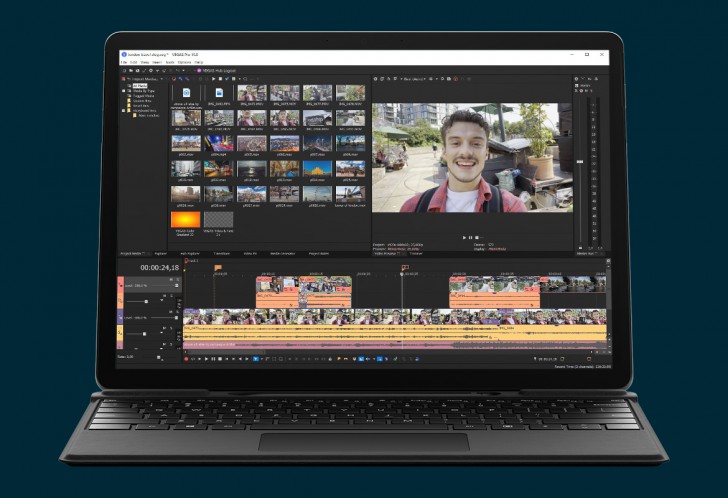Open the Options menu
728x498 pixels.
[184, 62]
